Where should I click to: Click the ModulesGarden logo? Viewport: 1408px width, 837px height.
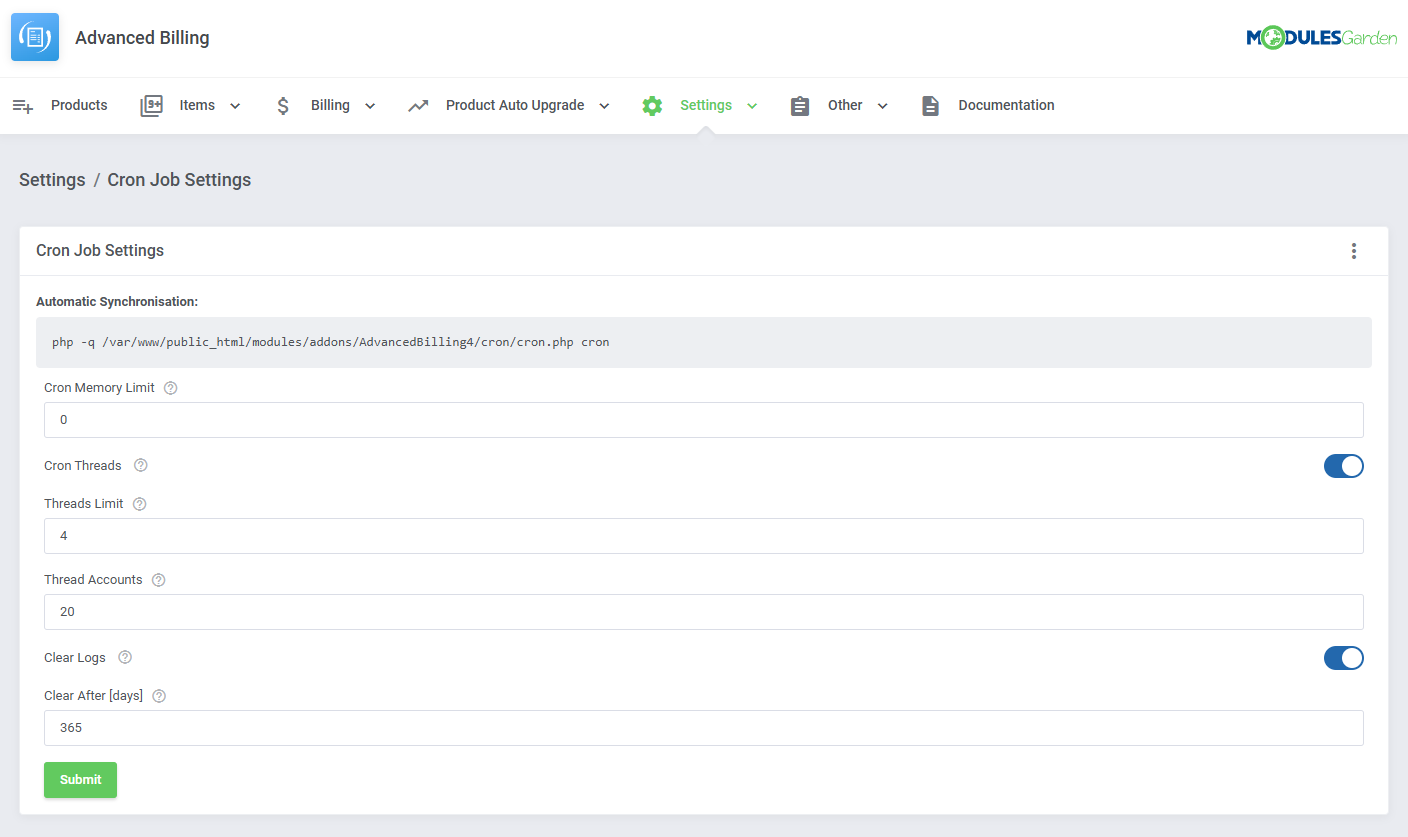point(1321,38)
